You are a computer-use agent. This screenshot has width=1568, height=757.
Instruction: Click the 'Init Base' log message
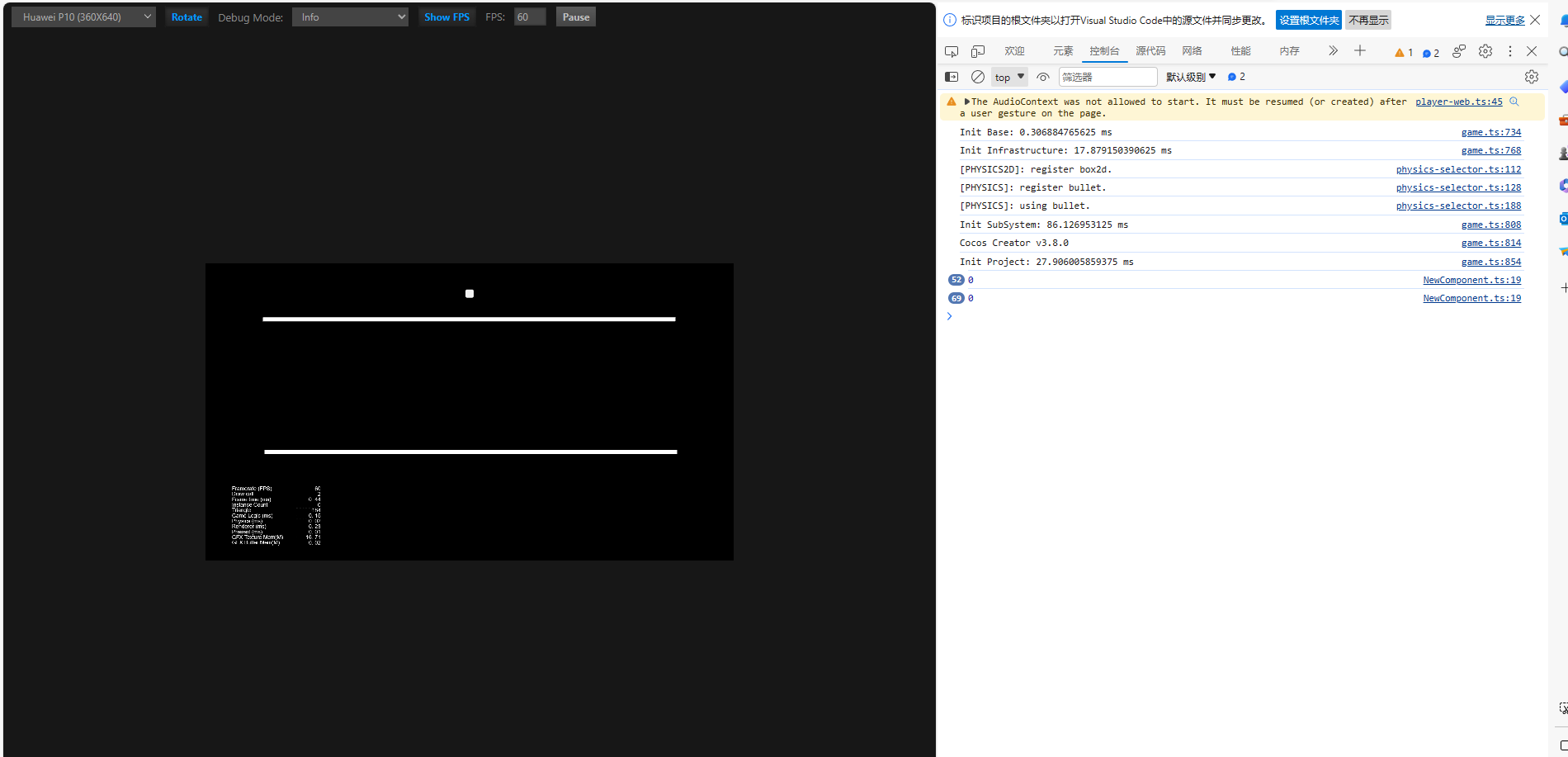click(x=1036, y=132)
